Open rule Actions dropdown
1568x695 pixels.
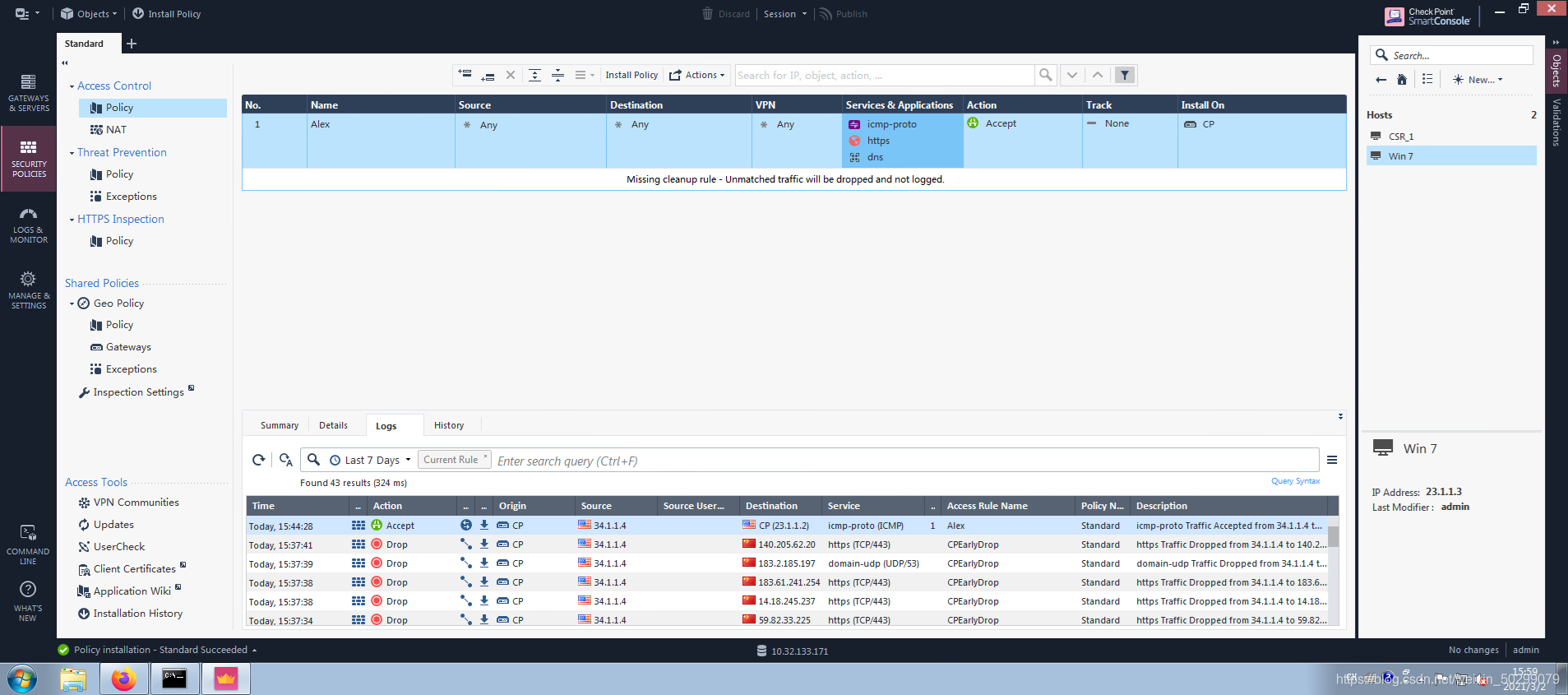coord(696,75)
